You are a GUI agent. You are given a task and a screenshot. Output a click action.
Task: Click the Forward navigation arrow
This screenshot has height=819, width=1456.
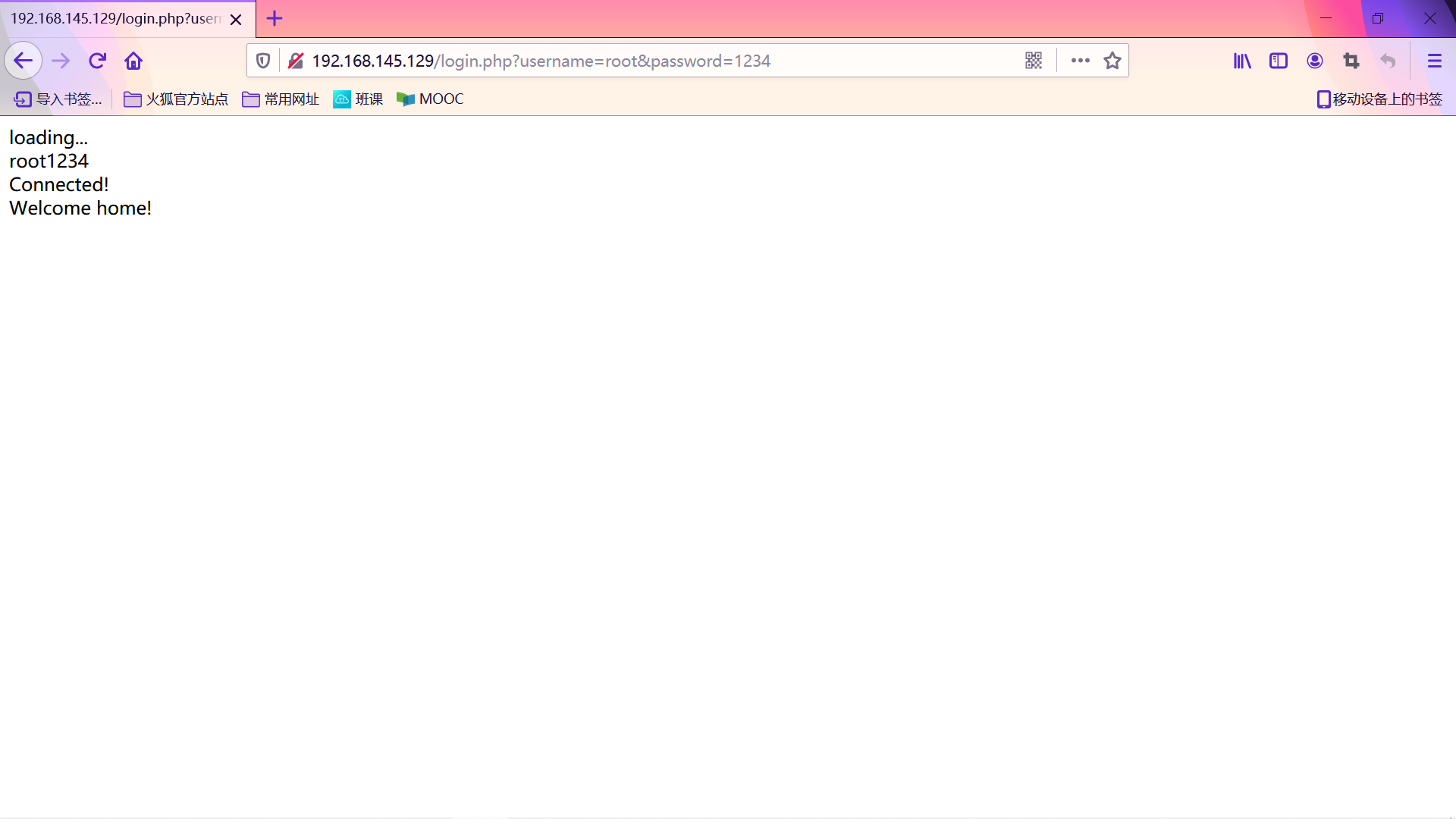point(61,61)
